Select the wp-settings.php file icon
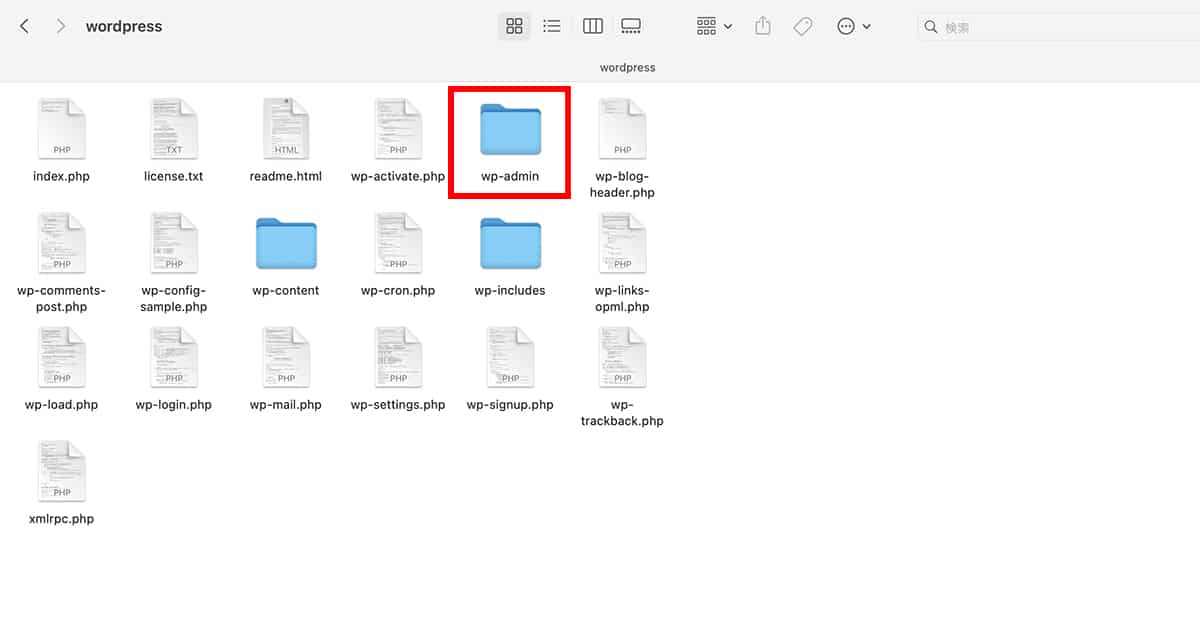This screenshot has width=1200, height=627. click(x=398, y=357)
